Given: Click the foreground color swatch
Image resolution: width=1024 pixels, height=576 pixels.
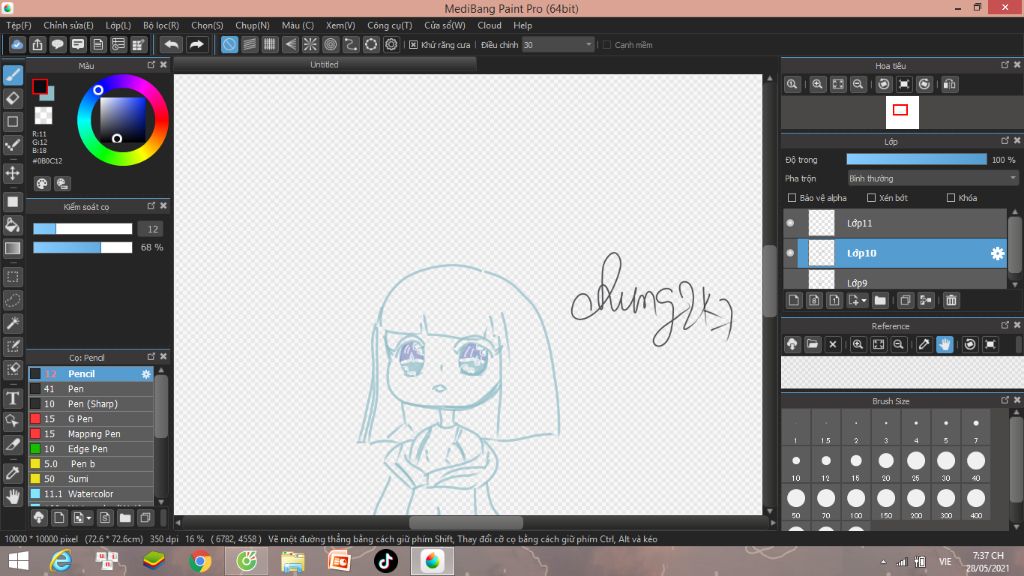Looking at the screenshot, I should [40, 86].
